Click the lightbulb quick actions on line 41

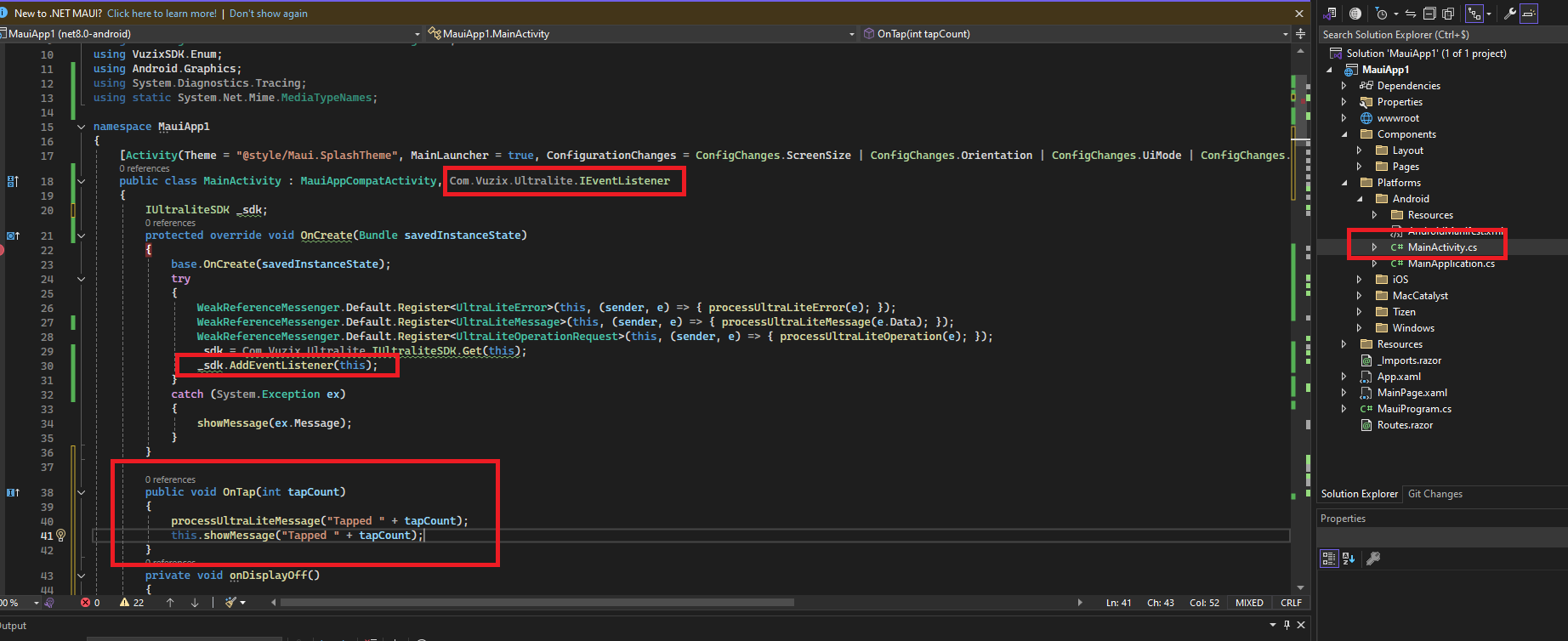point(60,536)
